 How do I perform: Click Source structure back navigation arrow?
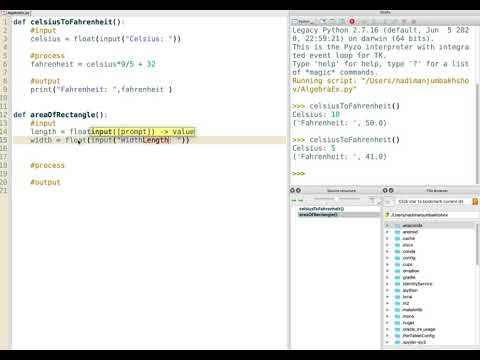tap(294, 200)
